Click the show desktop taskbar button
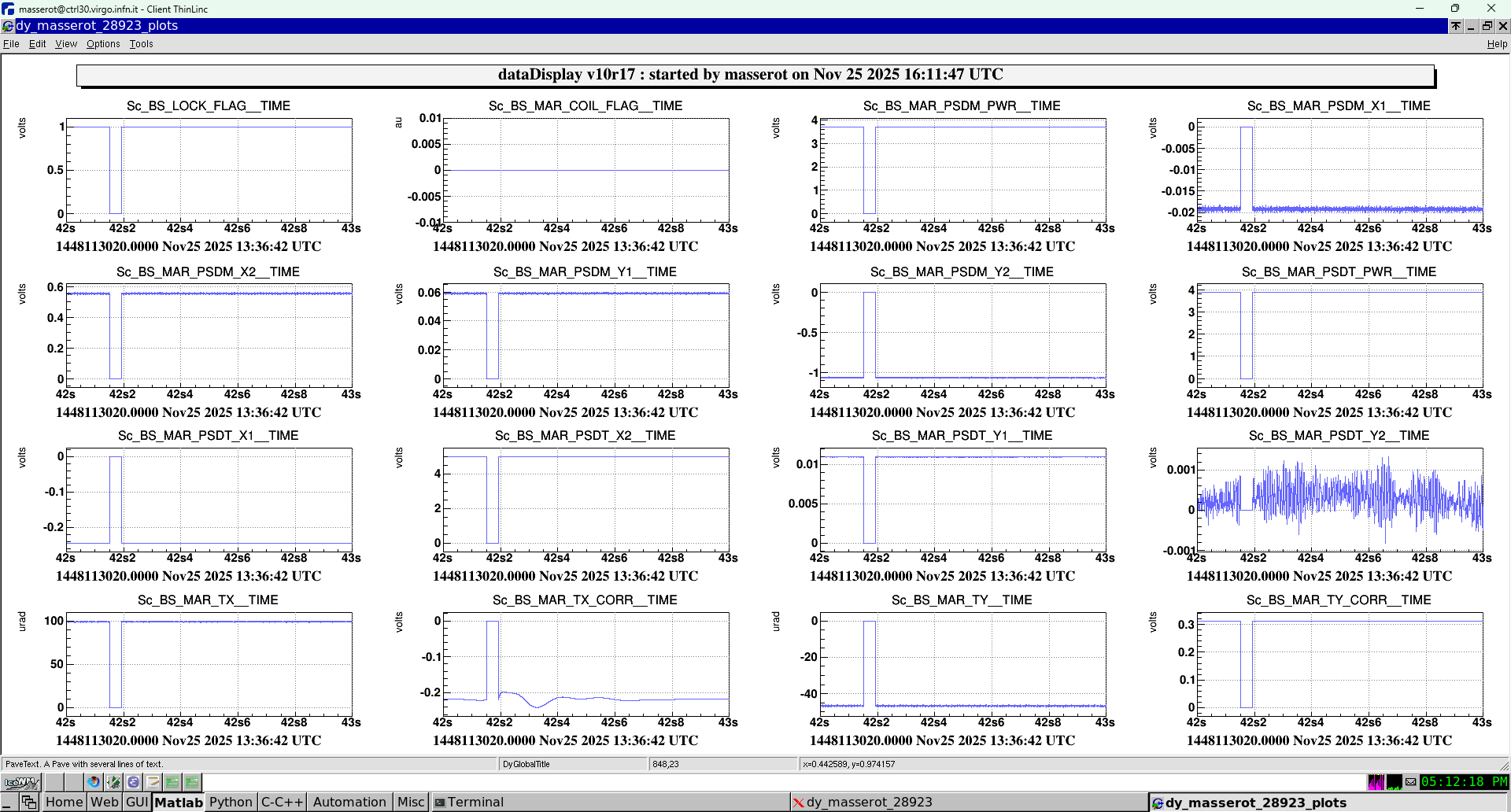The width and height of the screenshot is (1511, 812). click(9, 802)
